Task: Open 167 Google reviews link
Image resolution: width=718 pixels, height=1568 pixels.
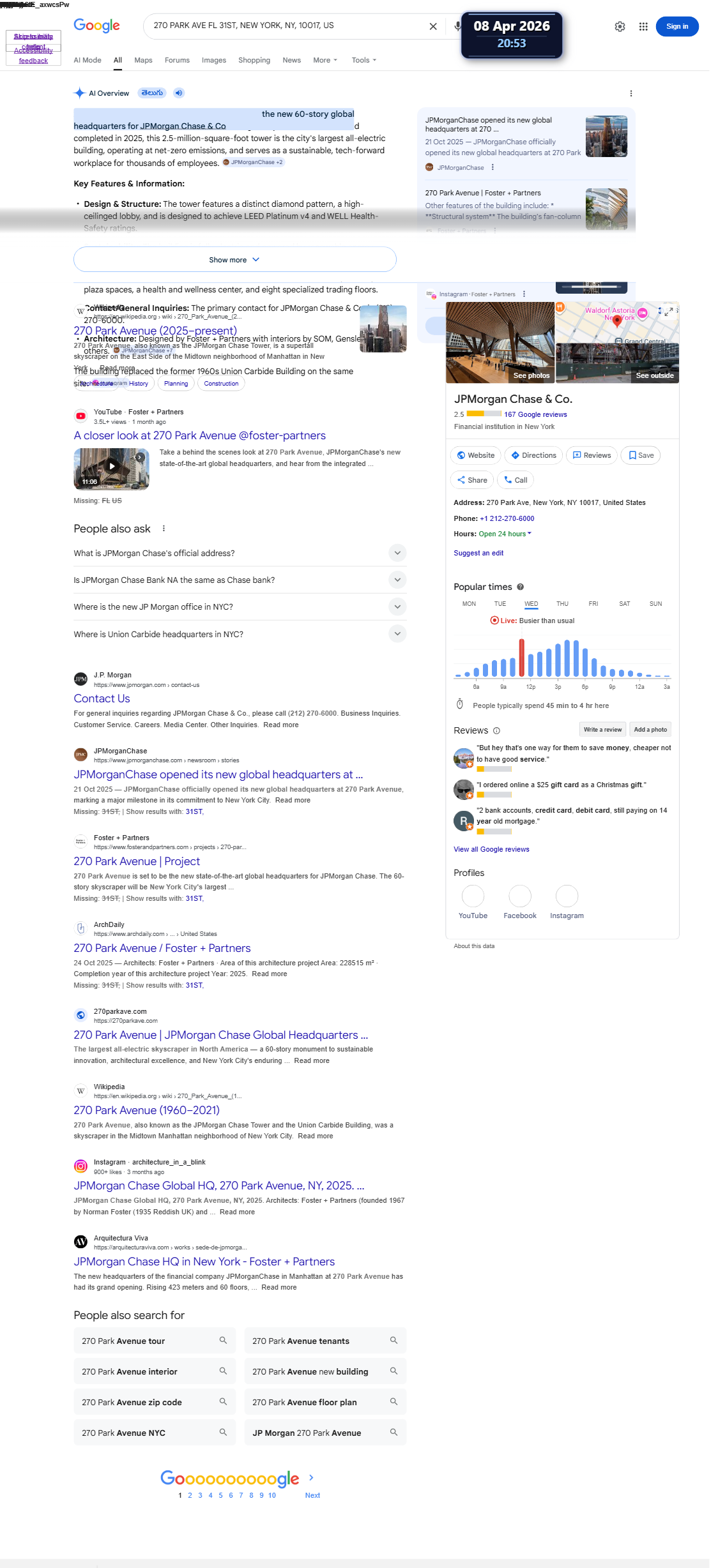Action: point(535,414)
